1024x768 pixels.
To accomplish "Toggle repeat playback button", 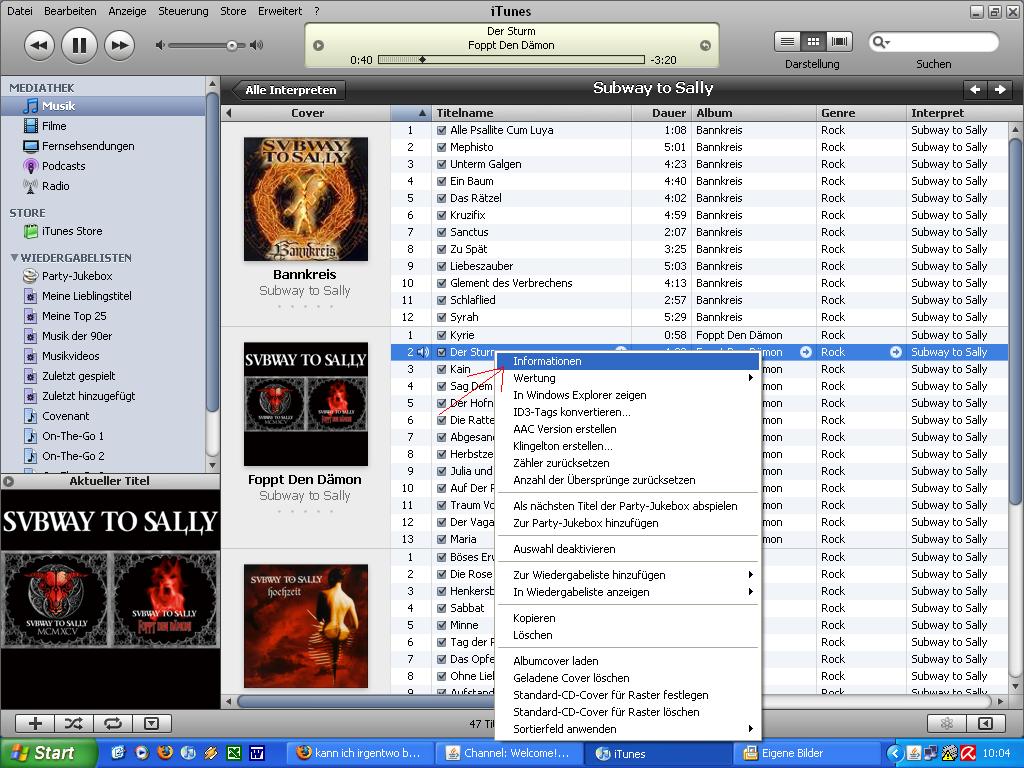I will tap(113, 723).
